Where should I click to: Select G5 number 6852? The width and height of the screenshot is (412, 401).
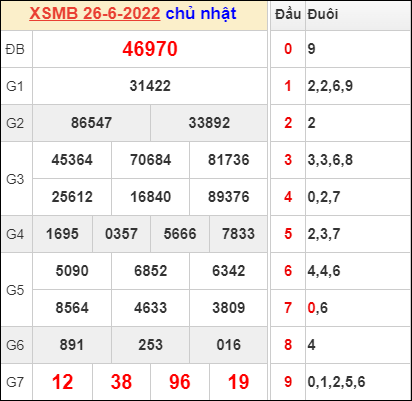pyautogui.click(x=150, y=271)
